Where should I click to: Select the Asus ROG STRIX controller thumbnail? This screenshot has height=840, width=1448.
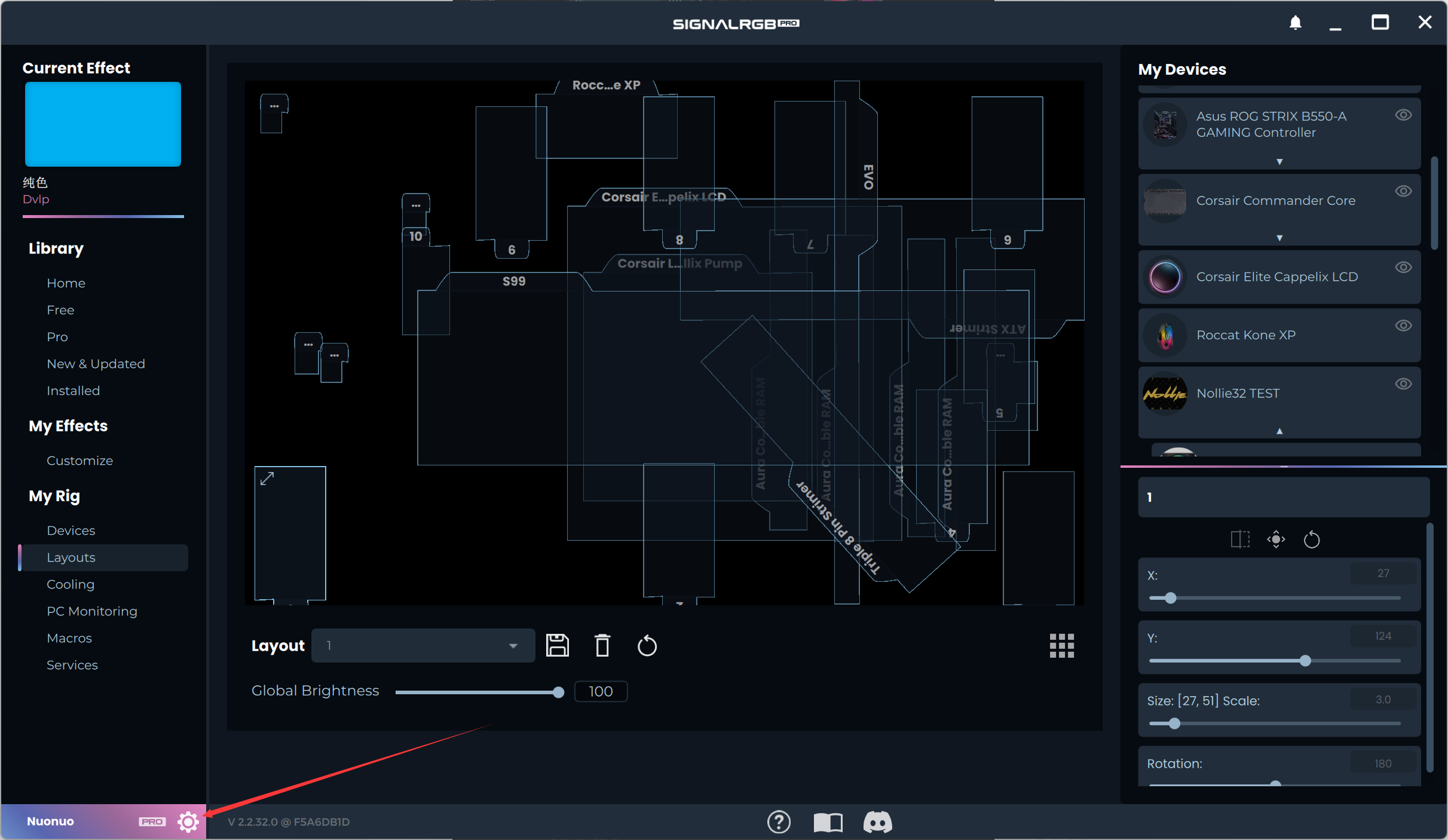pos(1165,124)
